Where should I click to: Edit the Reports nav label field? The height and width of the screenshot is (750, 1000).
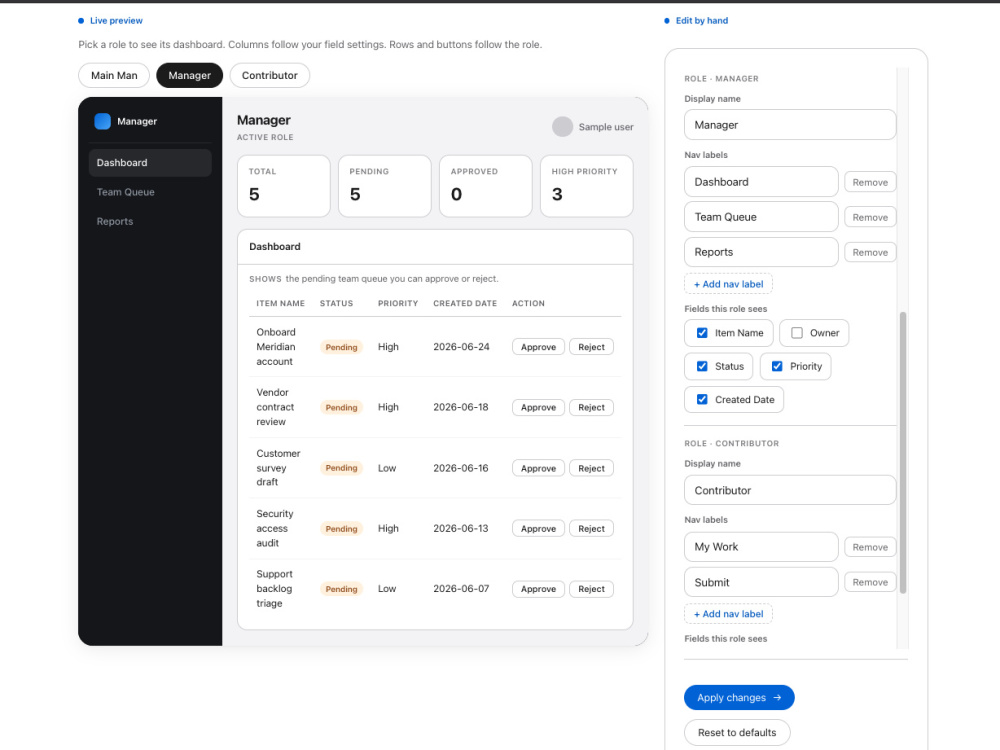761,252
